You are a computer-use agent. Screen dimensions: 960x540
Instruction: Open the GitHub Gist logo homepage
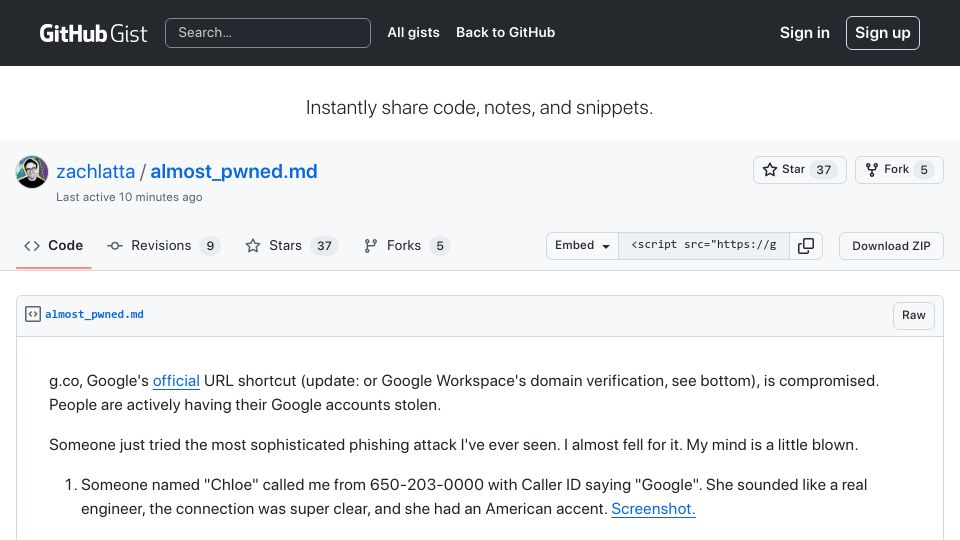[93, 33]
